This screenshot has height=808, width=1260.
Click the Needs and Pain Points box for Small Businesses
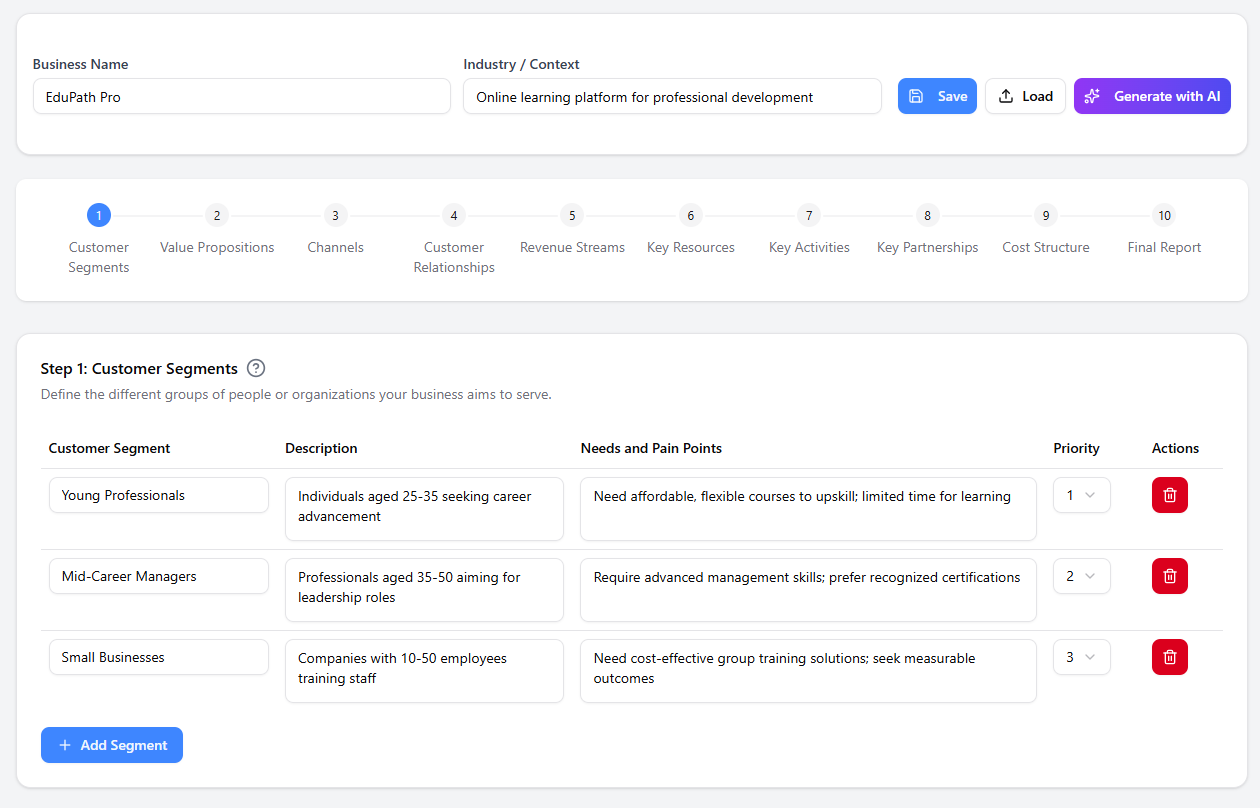[x=808, y=670]
